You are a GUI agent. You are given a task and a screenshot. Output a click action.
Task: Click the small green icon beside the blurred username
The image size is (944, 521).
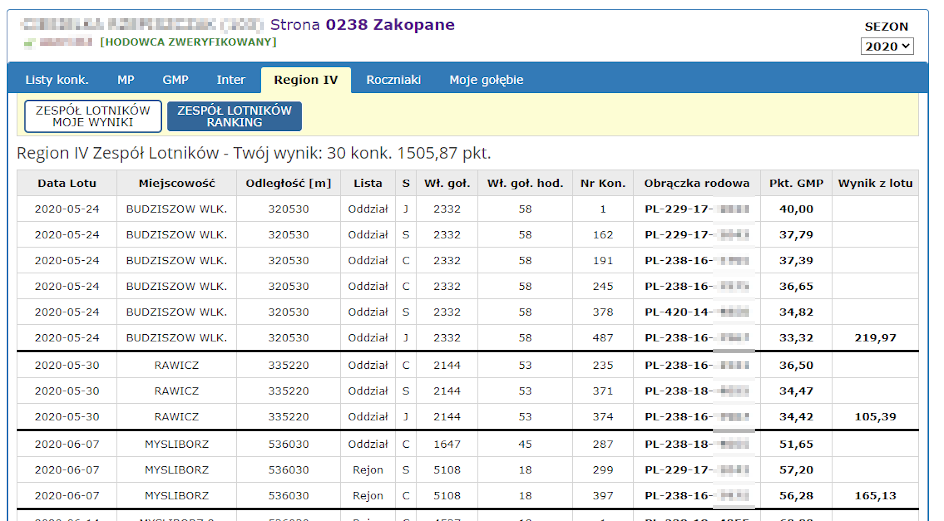click(29, 43)
